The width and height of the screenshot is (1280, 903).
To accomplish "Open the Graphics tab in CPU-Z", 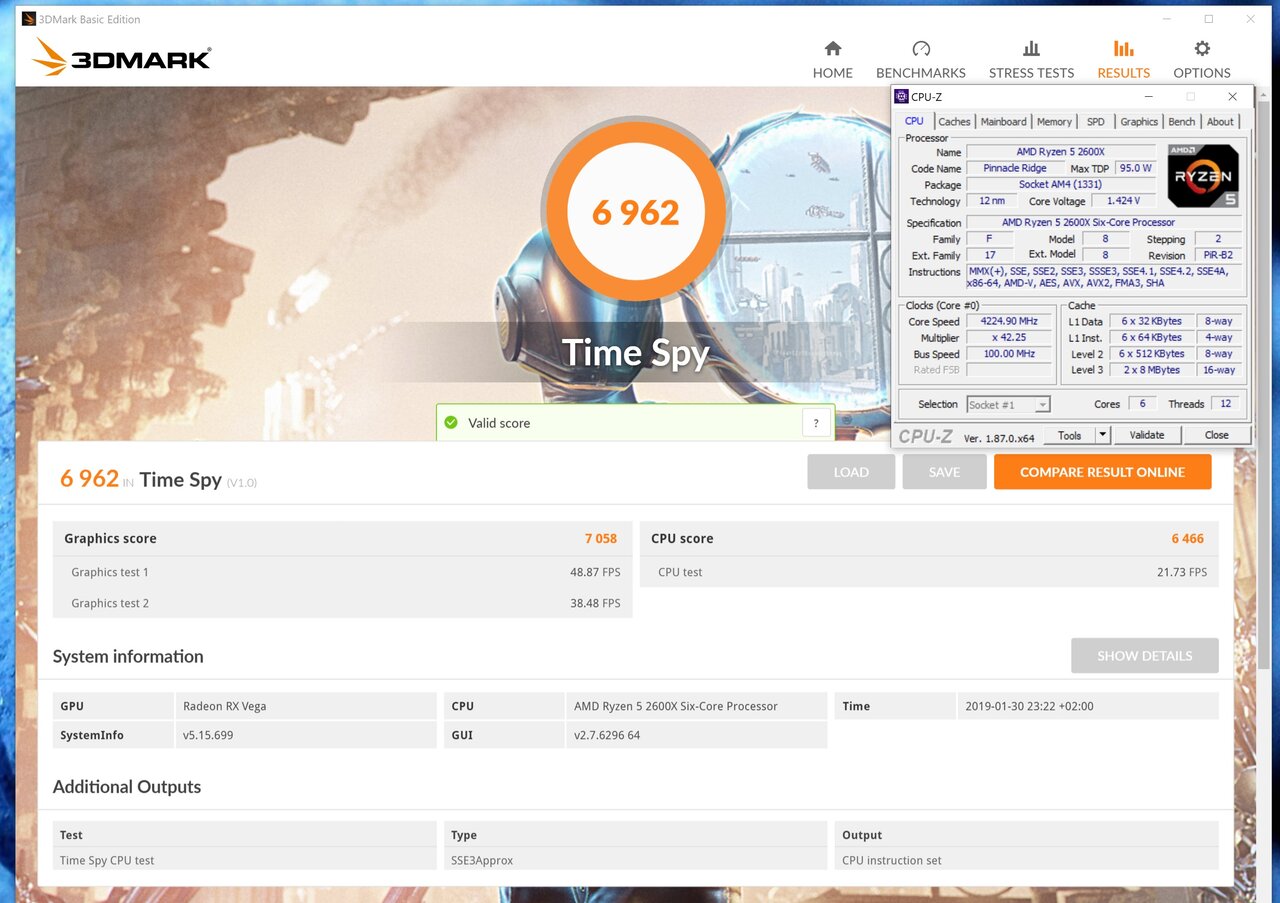I will pyautogui.click(x=1139, y=122).
